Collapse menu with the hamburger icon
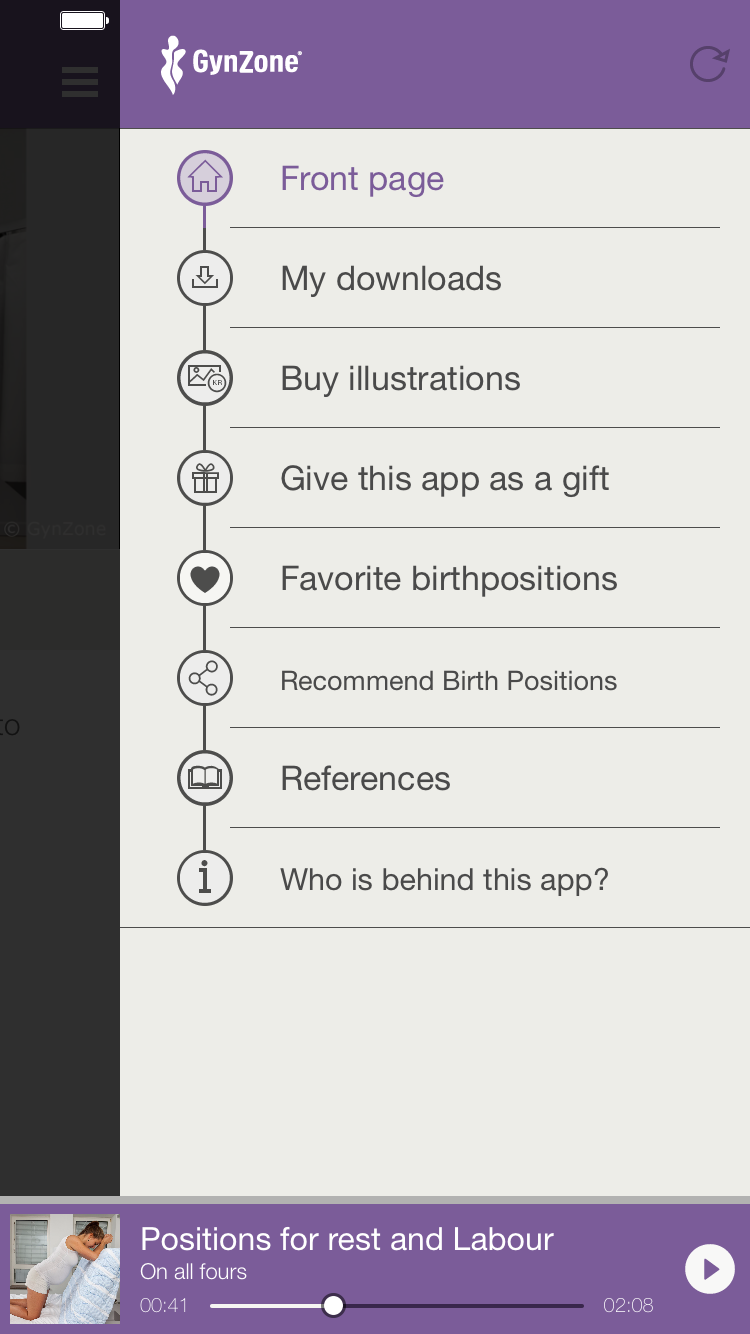The height and width of the screenshot is (1334, 750). click(x=80, y=81)
